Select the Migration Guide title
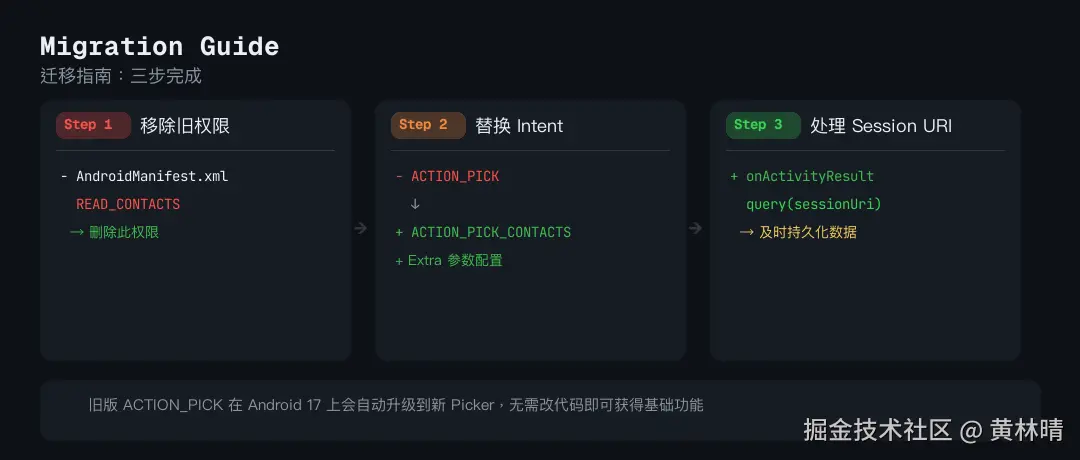This screenshot has height=460, width=1080. click(159, 46)
